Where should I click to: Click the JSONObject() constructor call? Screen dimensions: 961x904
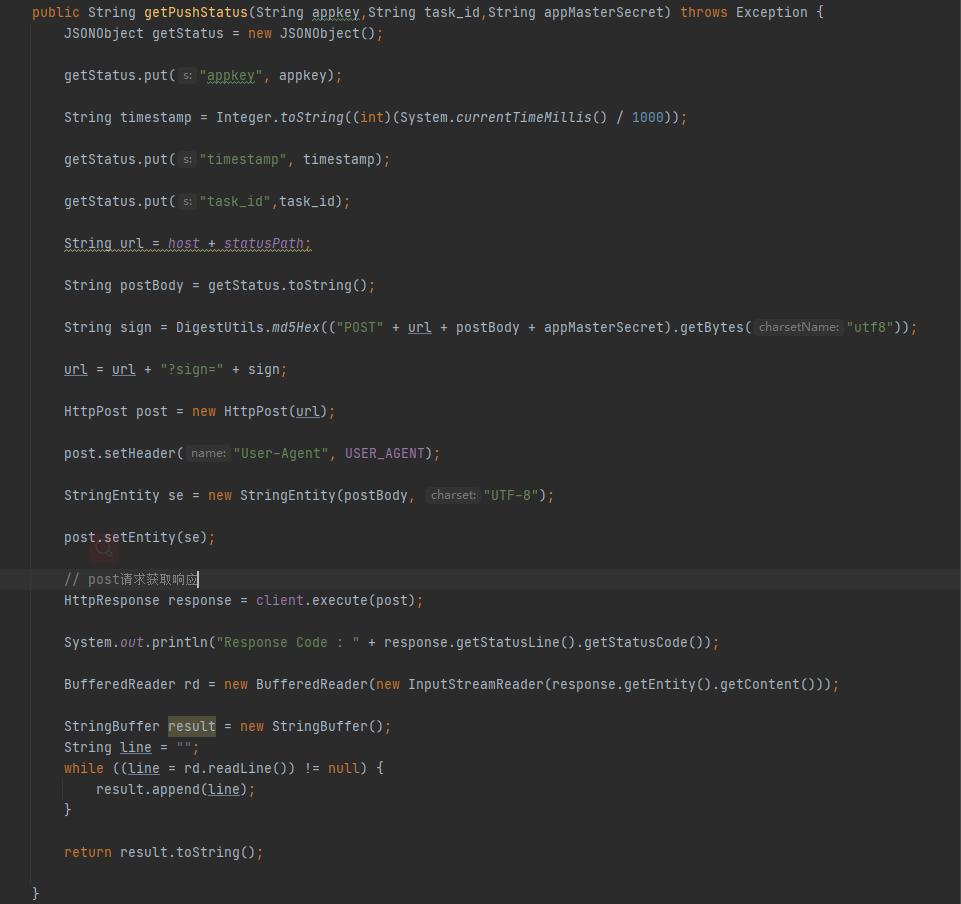tap(327, 33)
